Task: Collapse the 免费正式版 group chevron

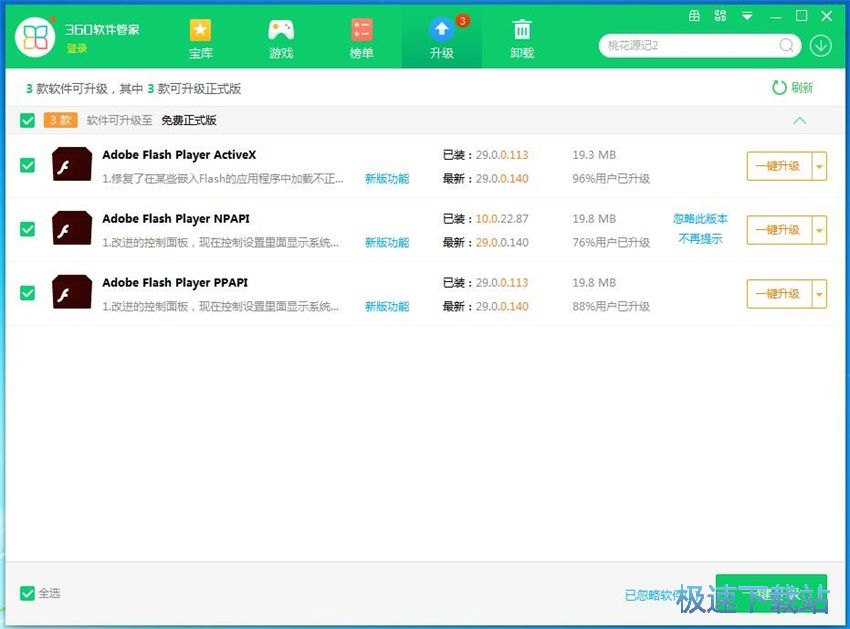Action: click(x=800, y=120)
